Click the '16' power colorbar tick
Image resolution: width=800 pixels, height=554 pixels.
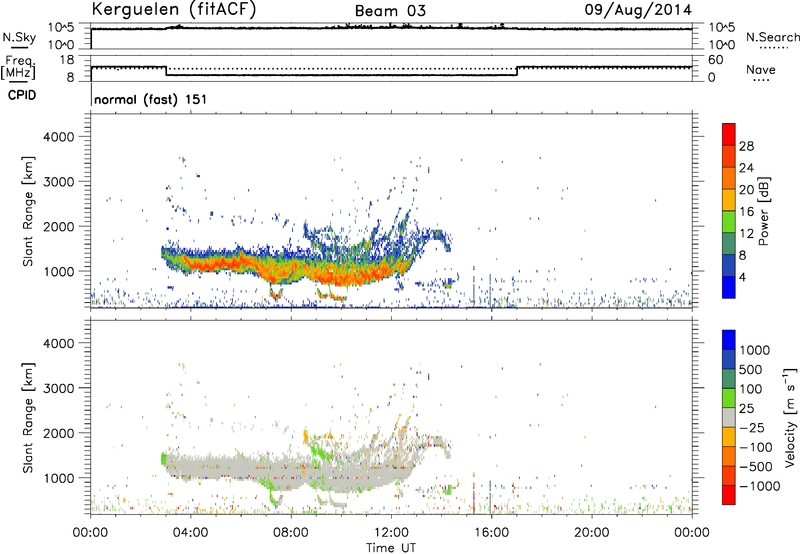(746, 212)
